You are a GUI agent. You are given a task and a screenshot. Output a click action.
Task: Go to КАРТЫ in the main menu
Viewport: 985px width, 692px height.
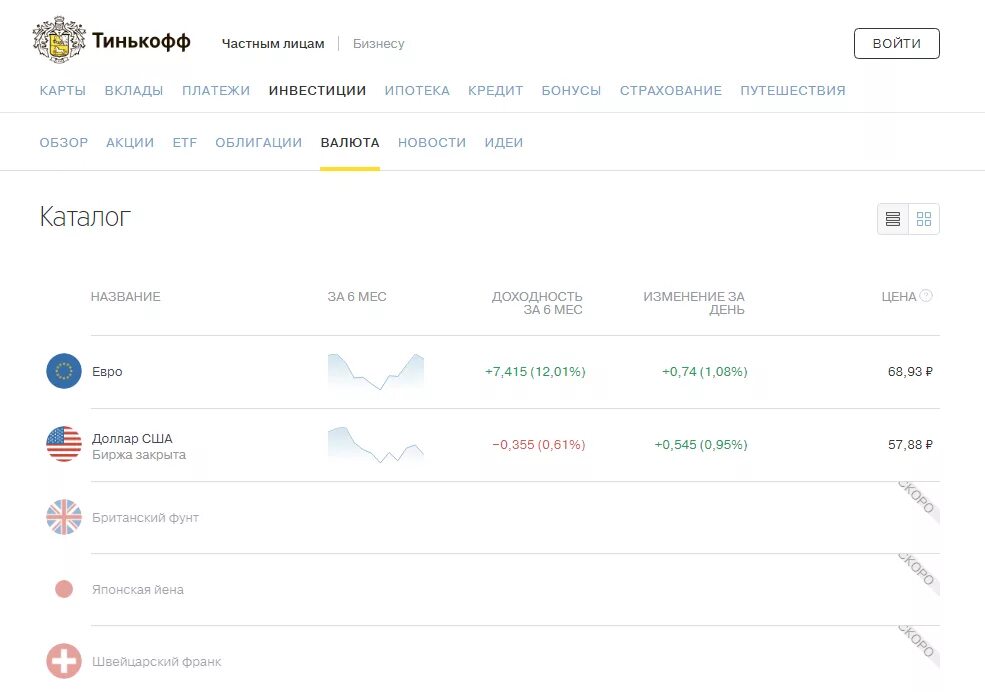pos(63,90)
